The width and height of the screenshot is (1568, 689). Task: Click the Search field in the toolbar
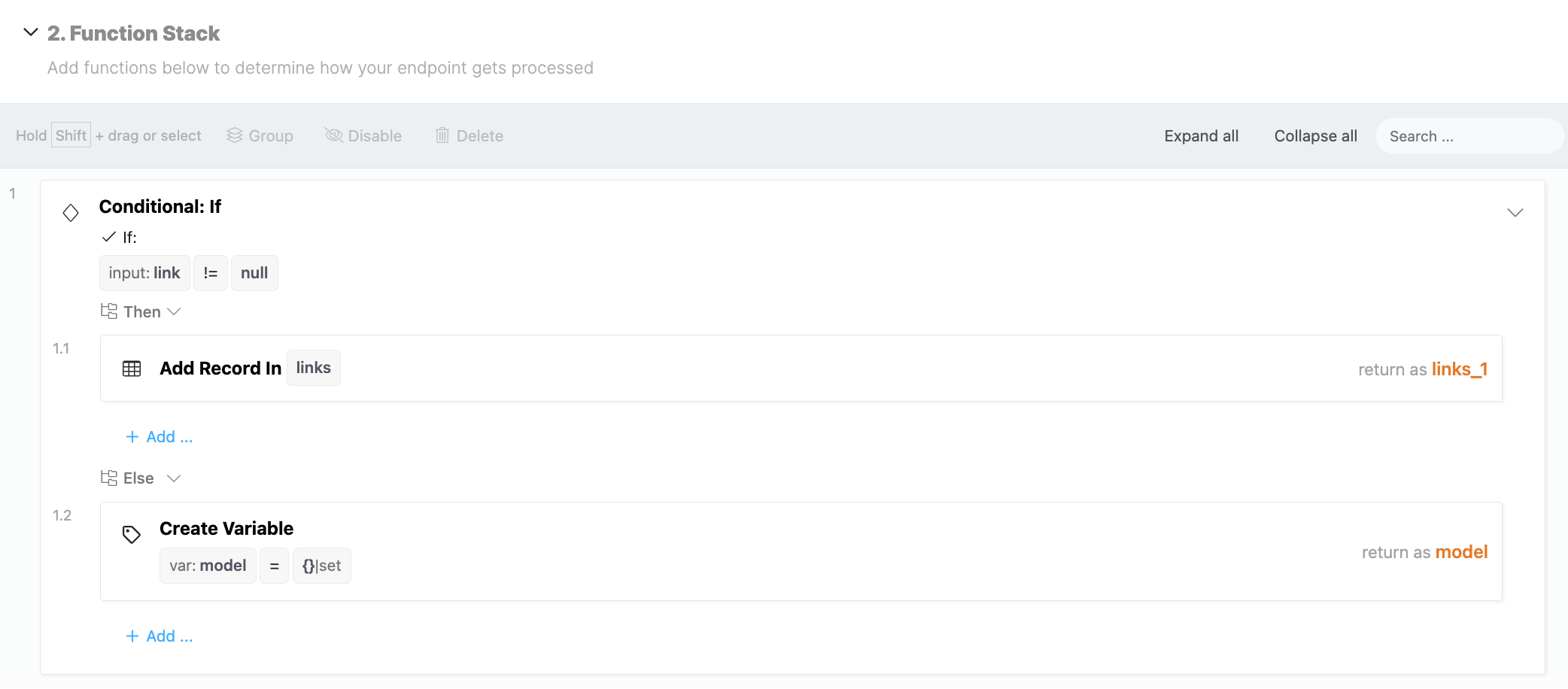[x=1469, y=136]
